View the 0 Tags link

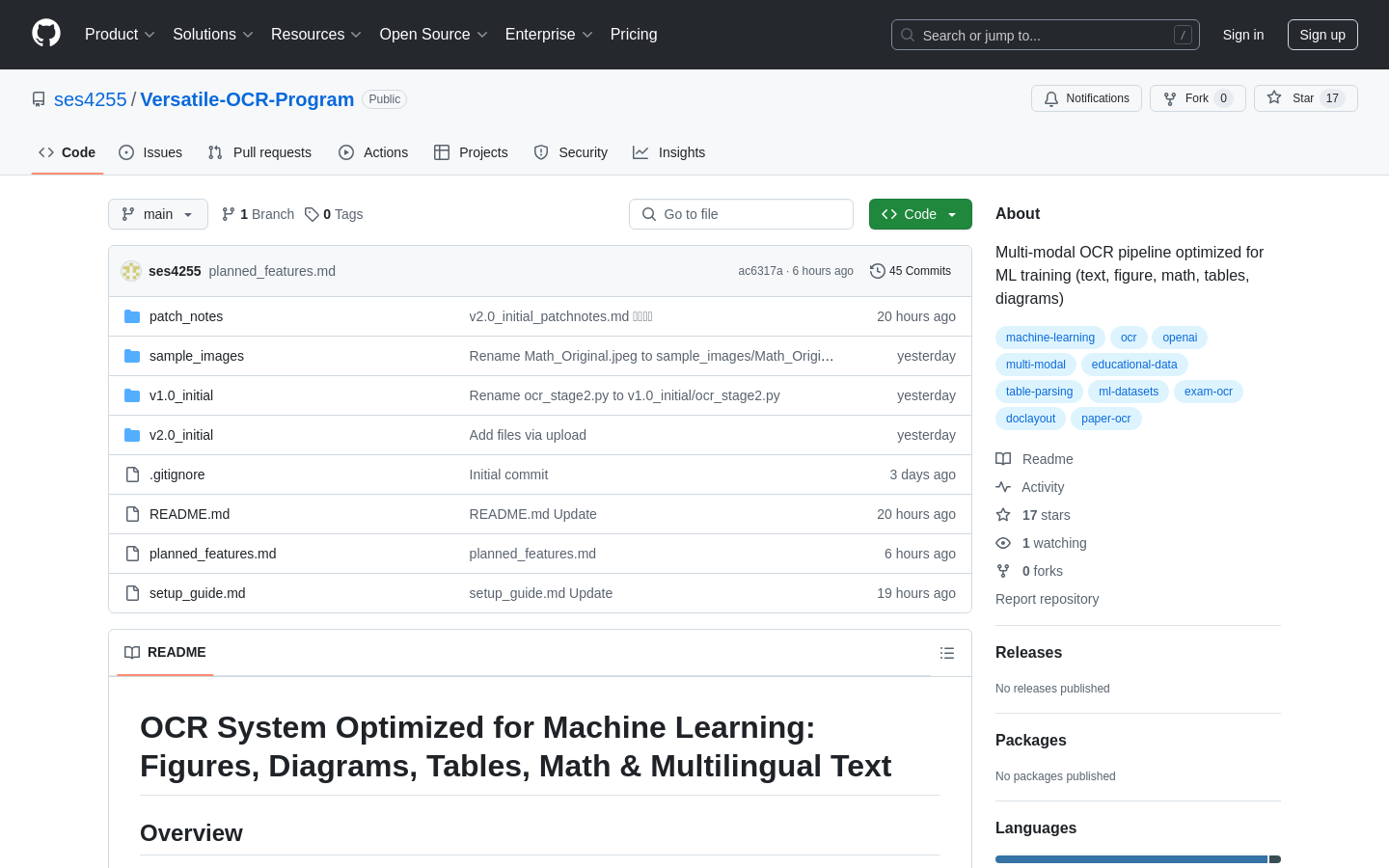pyautogui.click(x=334, y=214)
